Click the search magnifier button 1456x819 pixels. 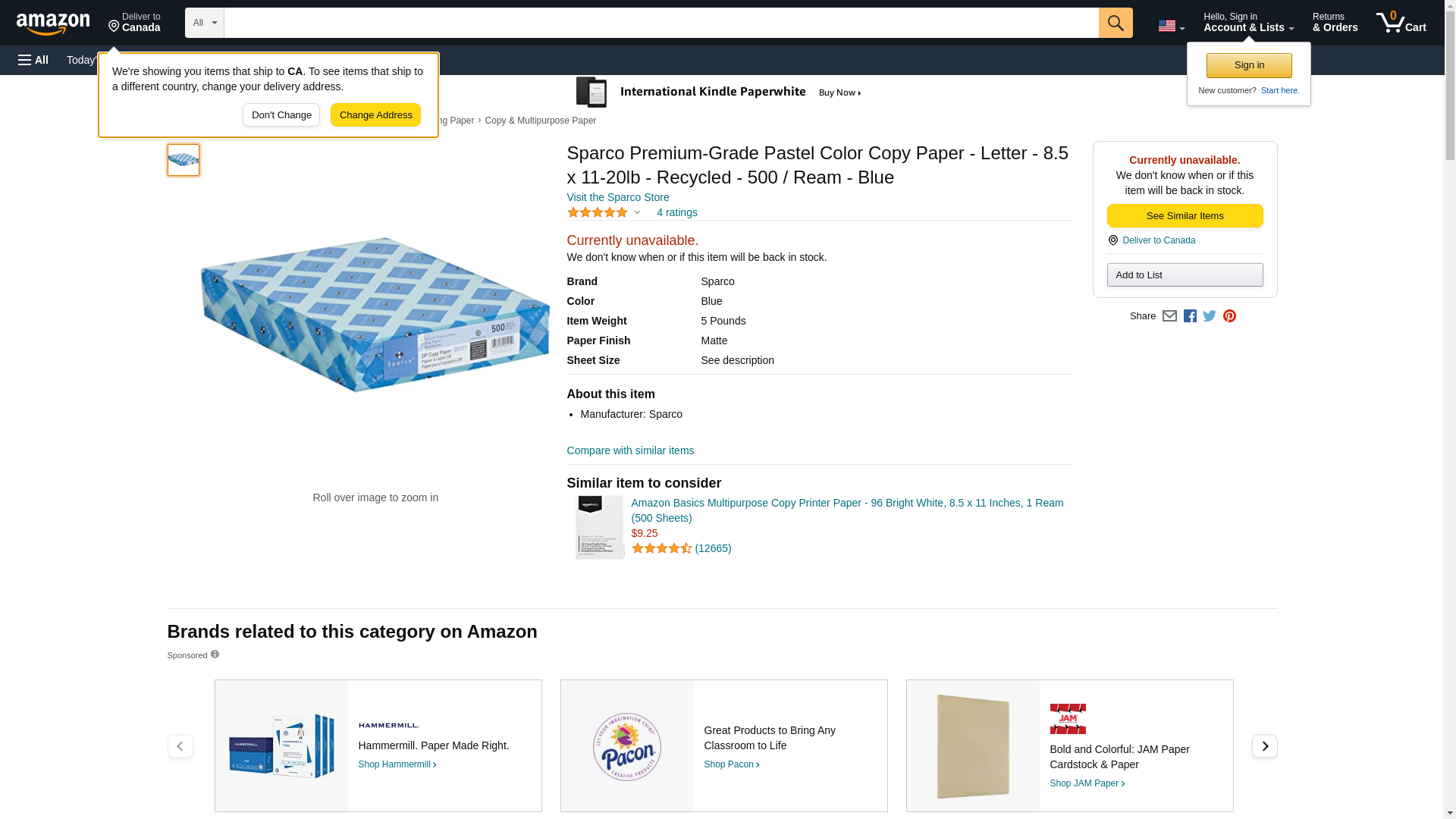pyautogui.click(x=1115, y=23)
